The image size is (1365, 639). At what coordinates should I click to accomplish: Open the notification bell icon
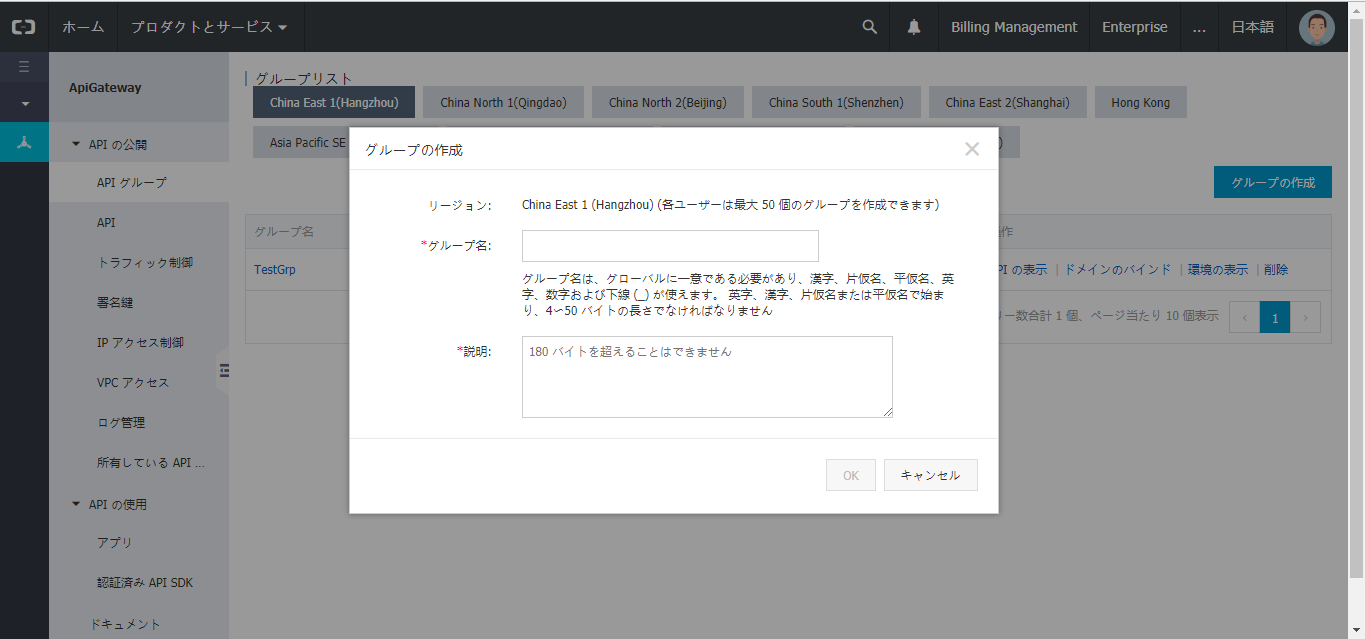914,27
